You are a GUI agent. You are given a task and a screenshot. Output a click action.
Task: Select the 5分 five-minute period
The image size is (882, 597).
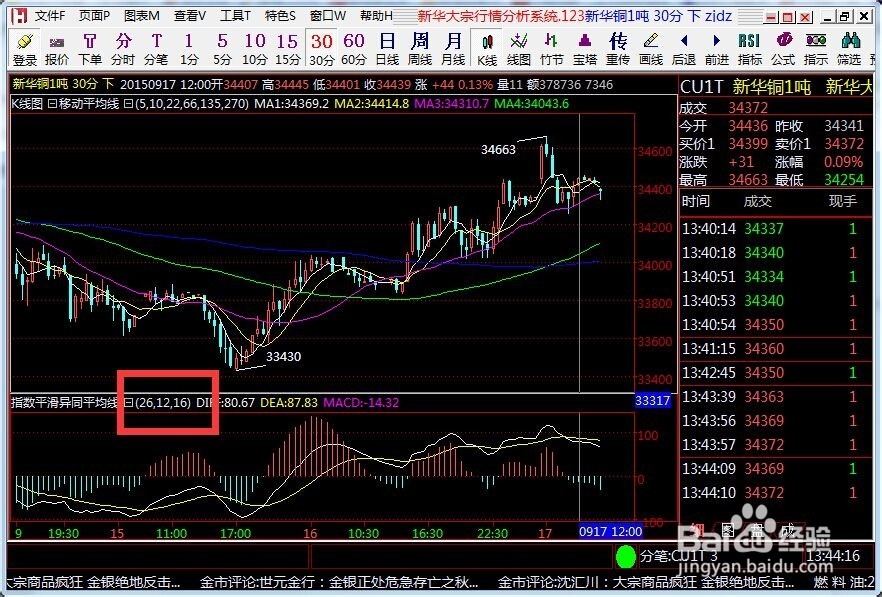222,49
